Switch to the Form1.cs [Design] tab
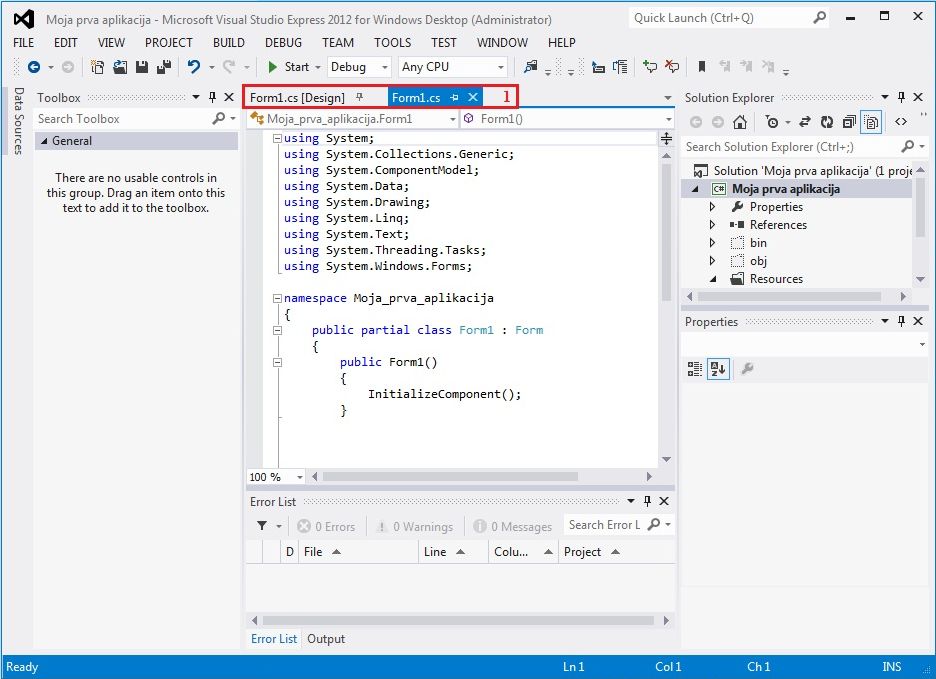This screenshot has width=936, height=679. point(297,98)
